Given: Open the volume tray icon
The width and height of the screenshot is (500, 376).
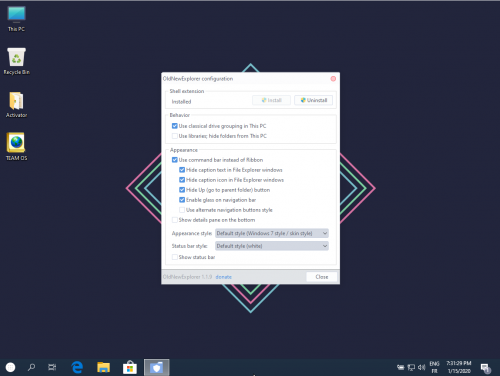Looking at the screenshot, I should click(x=421, y=367).
